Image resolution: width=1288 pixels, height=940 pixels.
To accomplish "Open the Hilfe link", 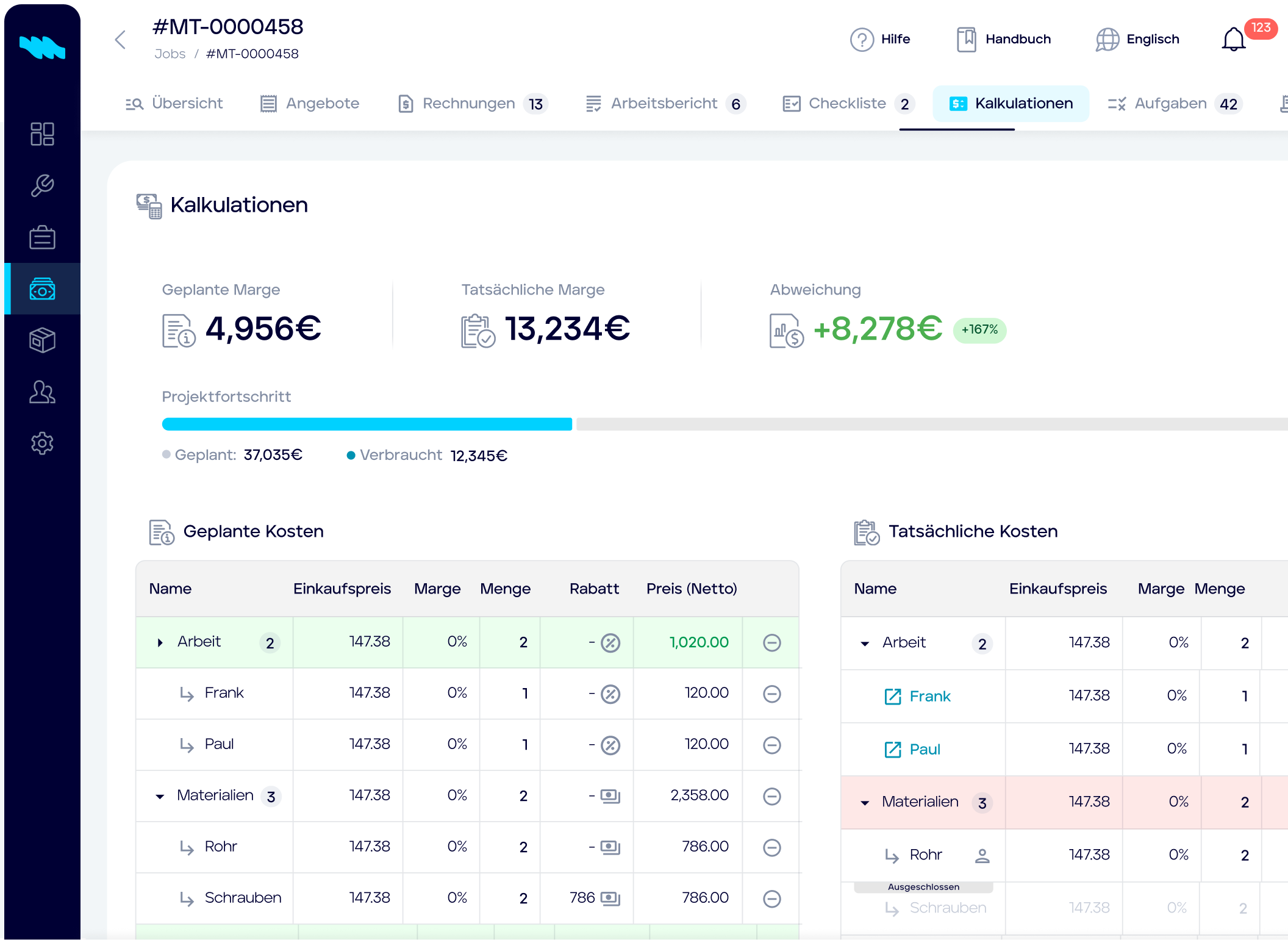I will coord(880,40).
